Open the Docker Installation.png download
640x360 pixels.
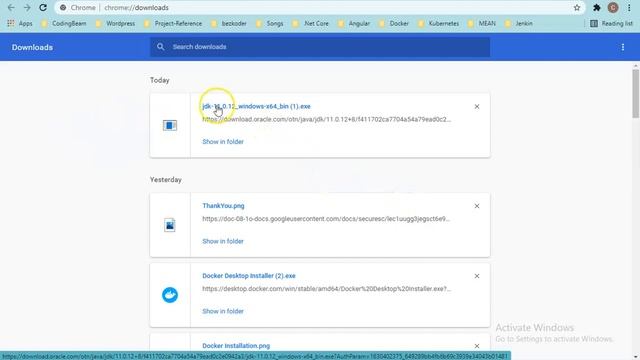236,346
